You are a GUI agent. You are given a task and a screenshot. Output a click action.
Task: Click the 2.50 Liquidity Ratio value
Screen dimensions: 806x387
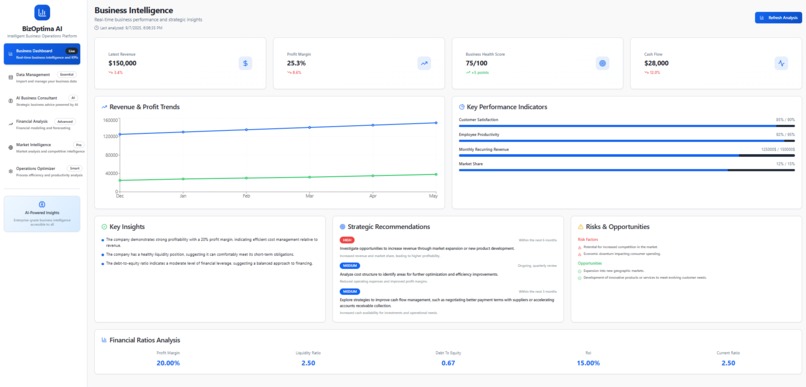(308, 363)
